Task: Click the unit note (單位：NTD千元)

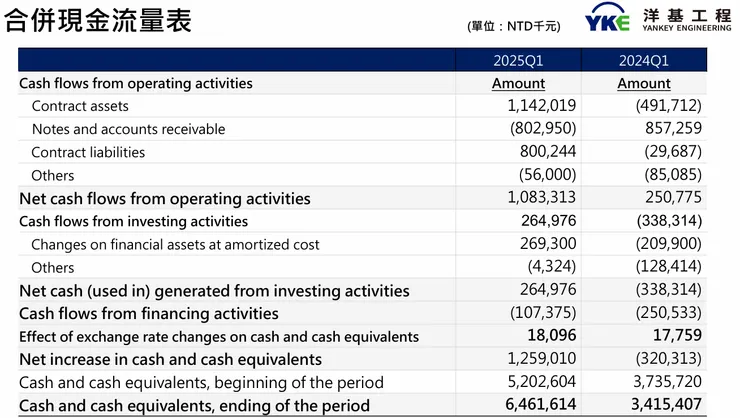Action: (514, 26)
